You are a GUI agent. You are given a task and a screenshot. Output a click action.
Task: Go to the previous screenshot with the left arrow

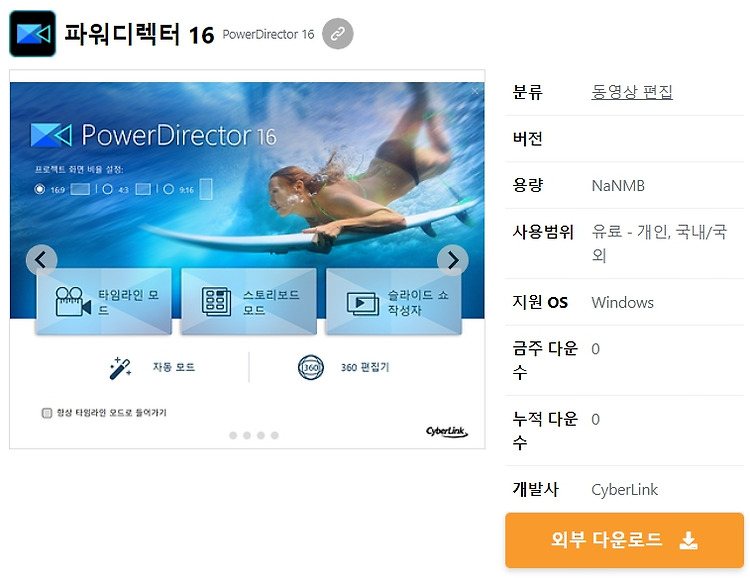pyautogui.click(x=42, y=260)
